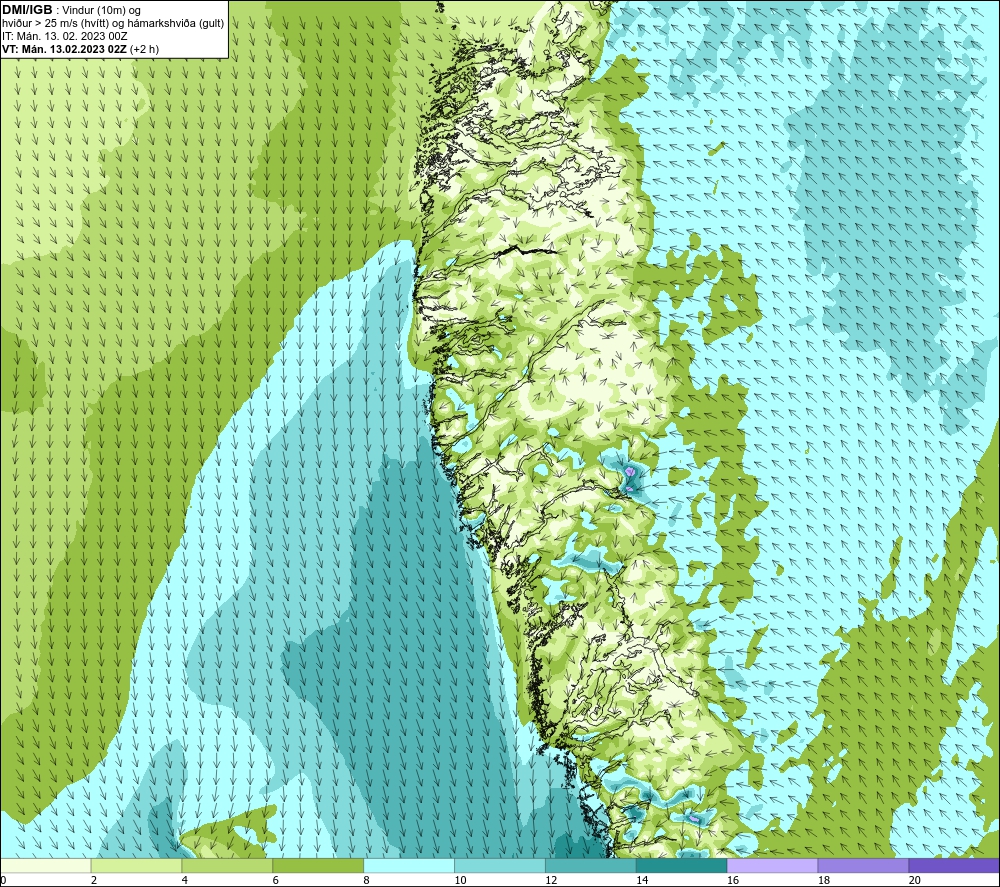Click the dark violet swatch above 20 m/s
Screen dimensions: 1000x887
pyautogui.click(x=954, y=865)
